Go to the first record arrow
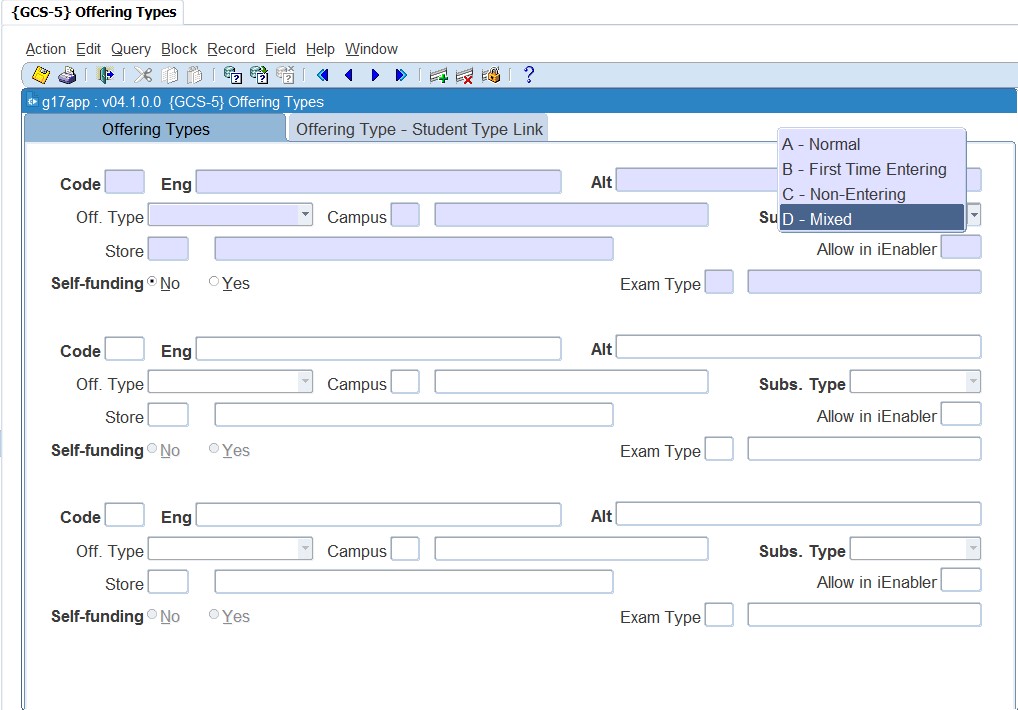The width and height of the screenshot is (1018, 710). tap(322, 75)
